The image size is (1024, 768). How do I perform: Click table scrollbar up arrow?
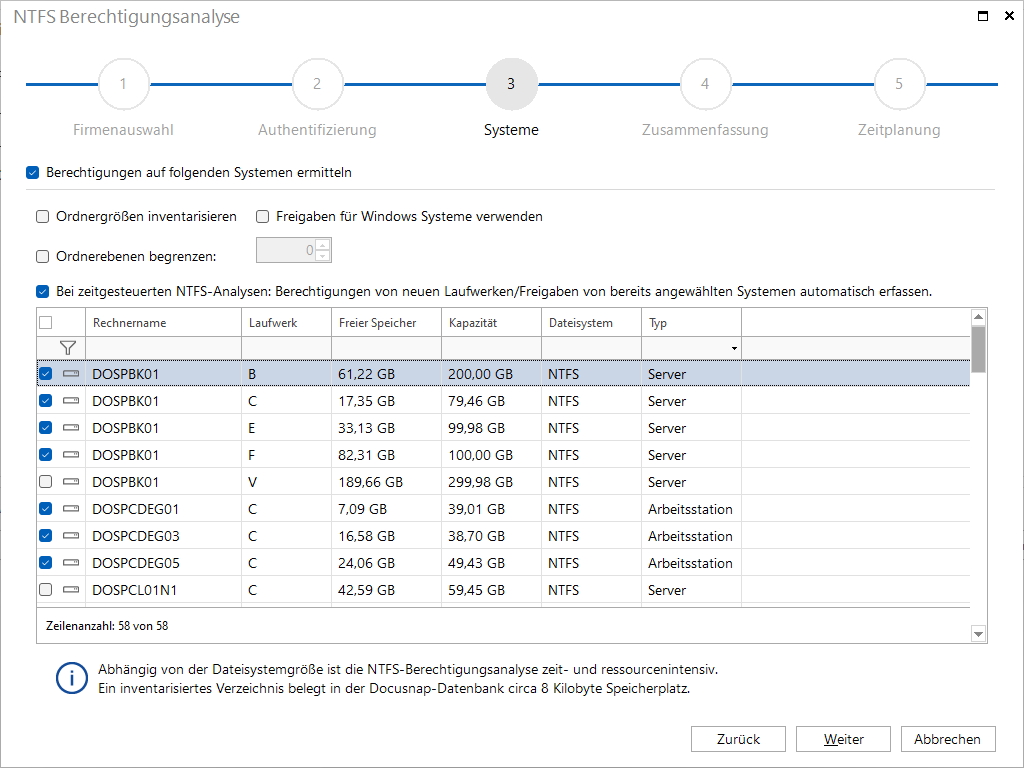coord(978,317)
